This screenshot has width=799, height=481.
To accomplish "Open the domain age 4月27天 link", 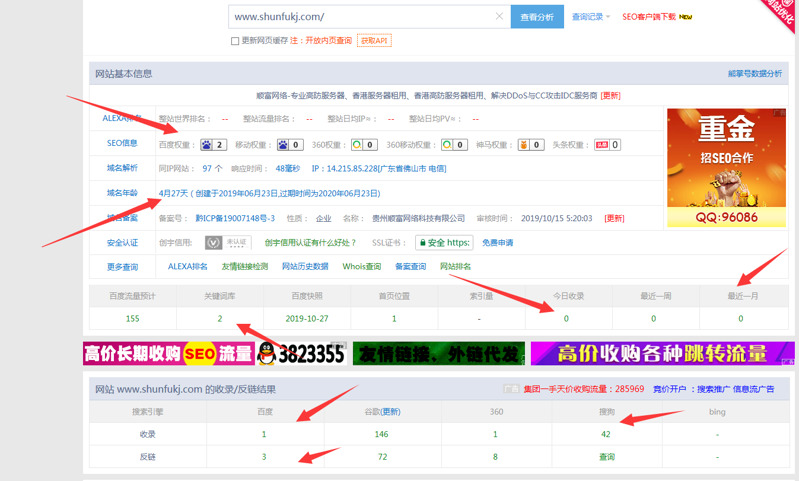I will (270, 193).
